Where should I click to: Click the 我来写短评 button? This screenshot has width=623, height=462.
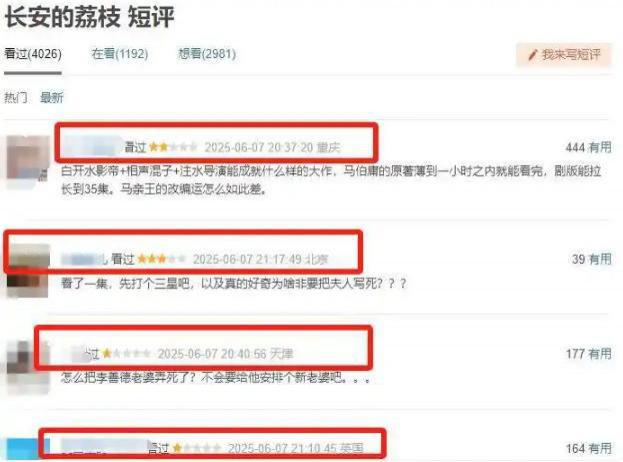click(564, 55)
